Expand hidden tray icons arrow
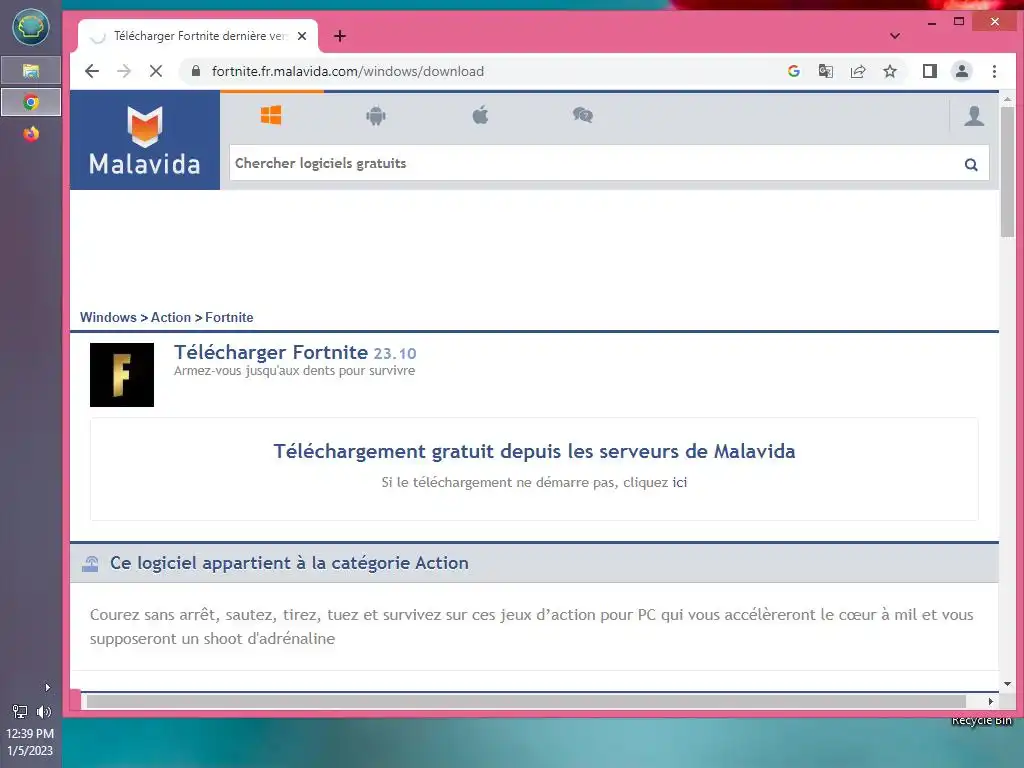 coord(47,687)
